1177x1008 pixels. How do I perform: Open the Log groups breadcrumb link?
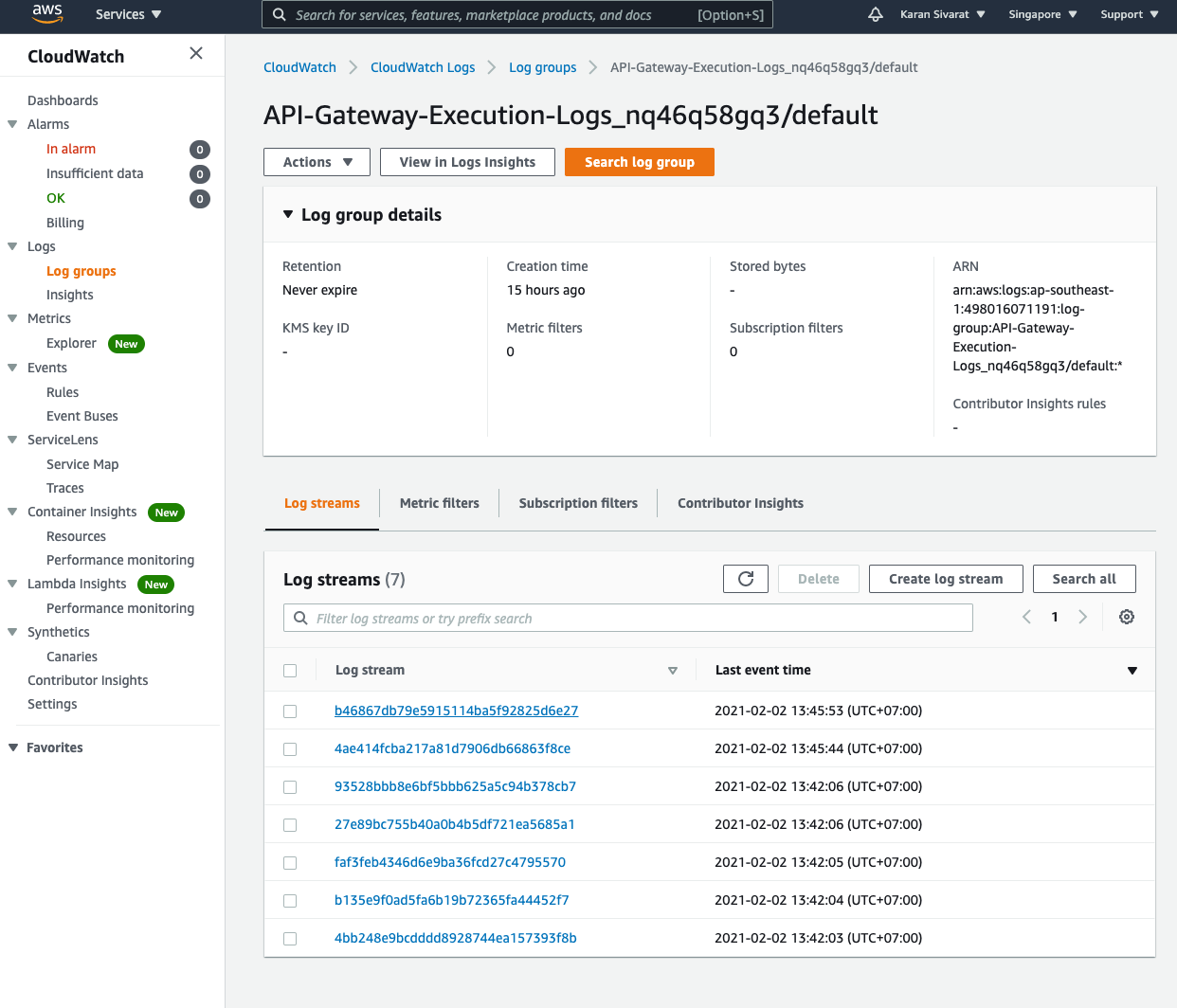(542, 67)
